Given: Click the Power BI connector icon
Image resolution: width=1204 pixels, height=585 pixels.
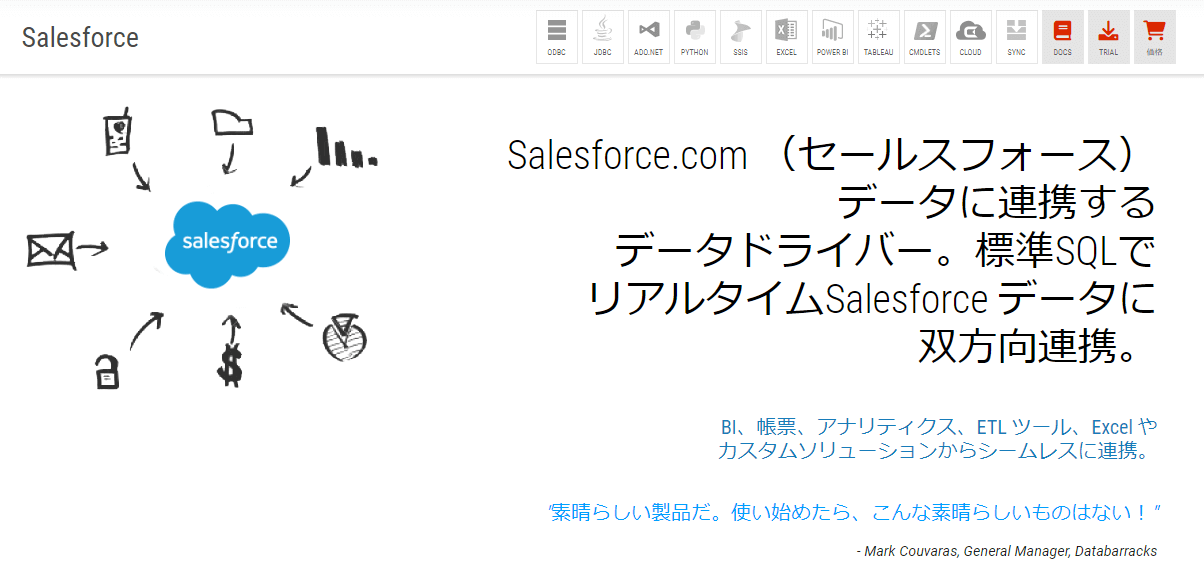Looking at the screenshot, I should click(832, 37).
